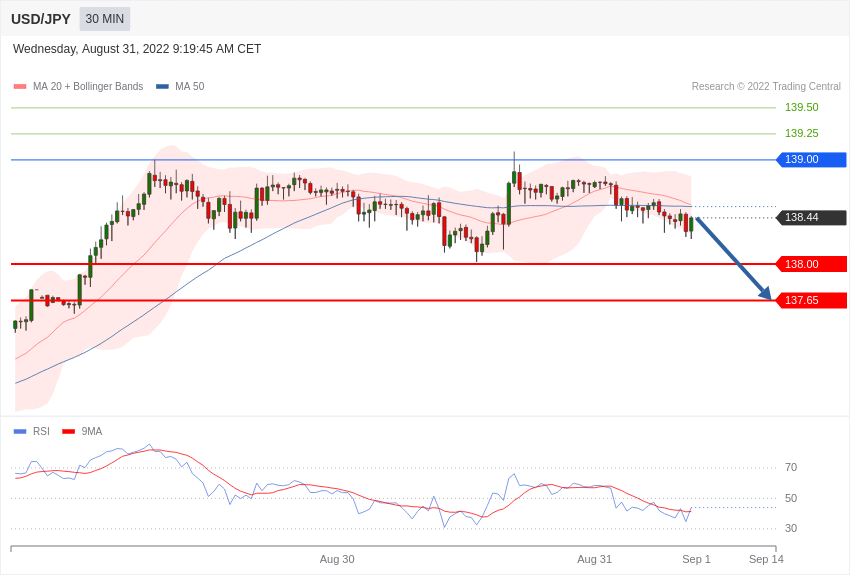Click the 138.44 current price tag
This screenshot has height=576, width=850.
811,218
